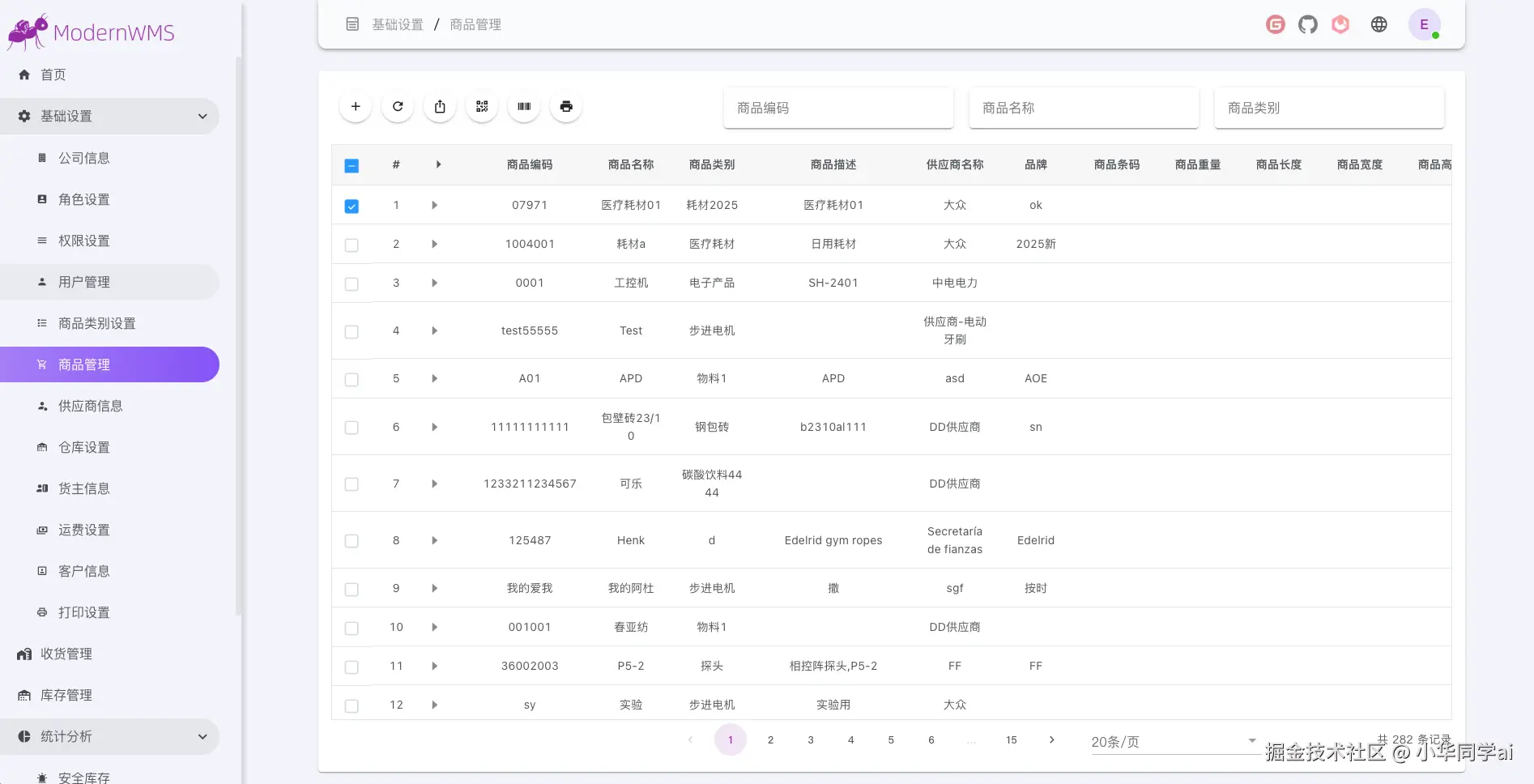Click the printer icon in toolbar
Image resolution: width=1534 pixels, height=784 pixels.
tap(566, 106)
